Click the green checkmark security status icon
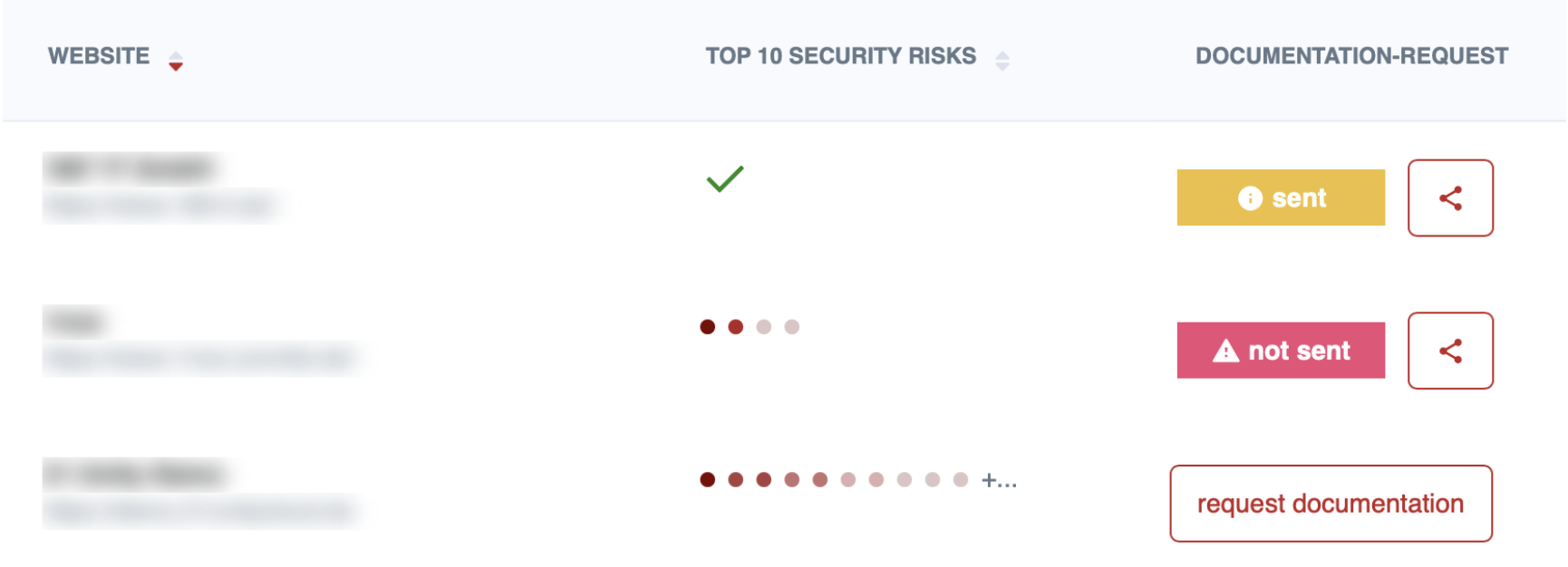Screen dimensions: 1568x567 (724, 179)
